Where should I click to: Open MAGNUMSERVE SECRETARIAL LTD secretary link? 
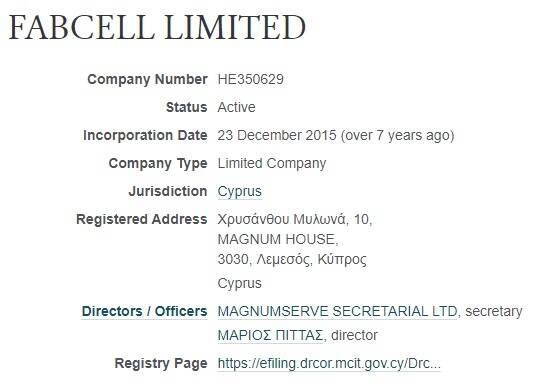point(337,311)
